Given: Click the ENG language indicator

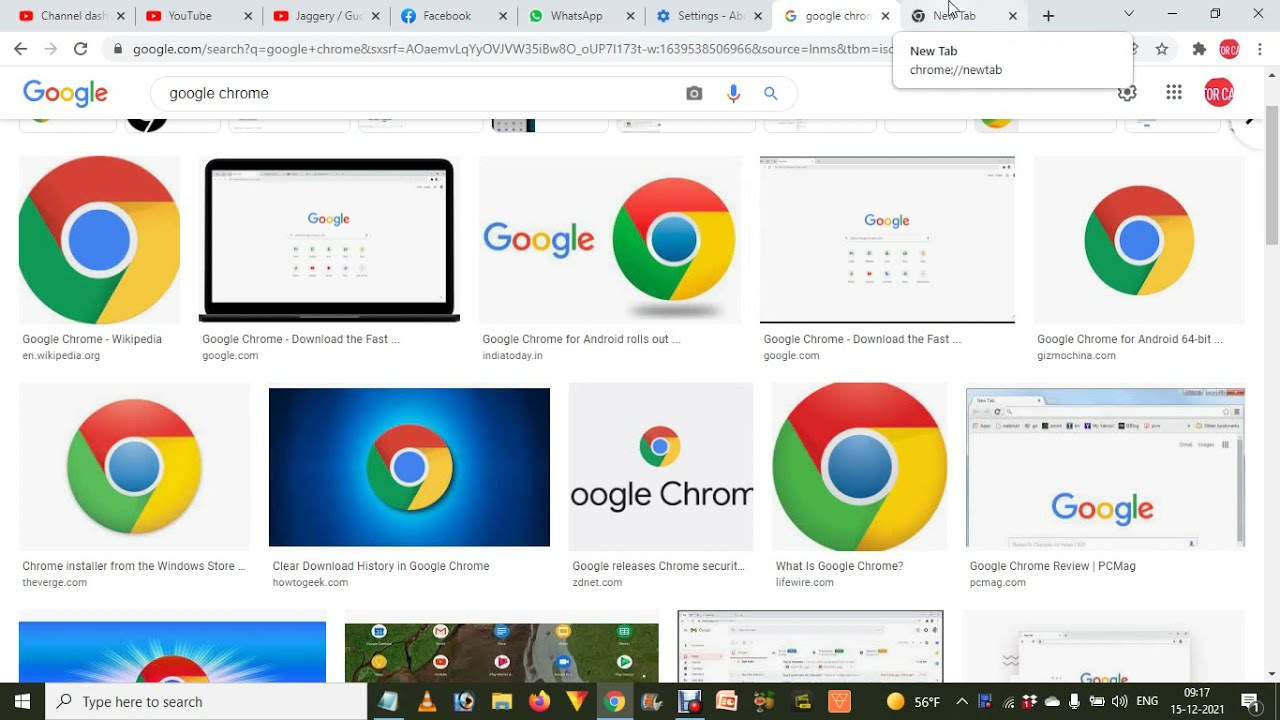Looking at the screenshot, I should (x=1148, y=702).
